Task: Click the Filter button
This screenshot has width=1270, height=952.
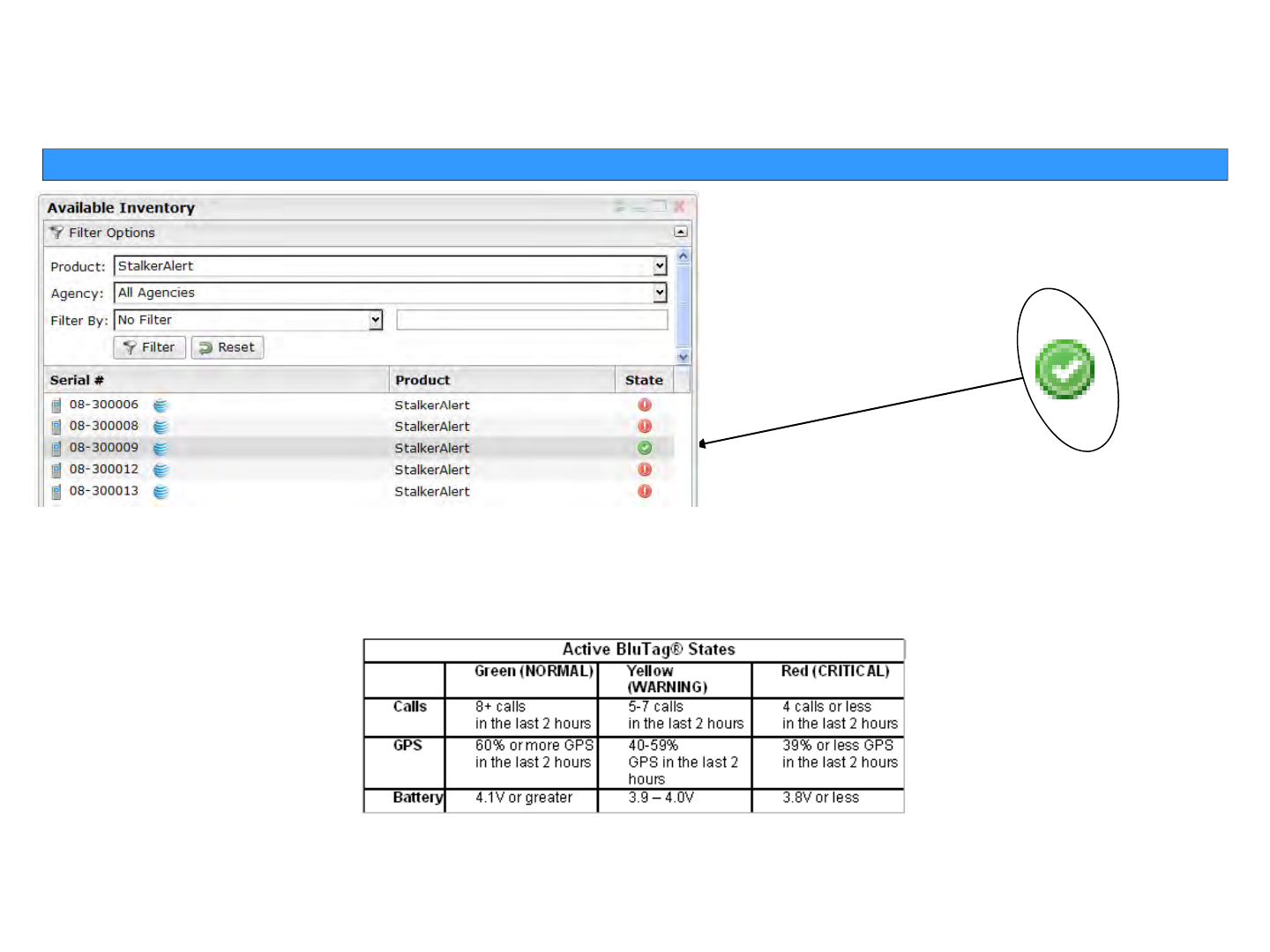Action: [x=150, y=347]
